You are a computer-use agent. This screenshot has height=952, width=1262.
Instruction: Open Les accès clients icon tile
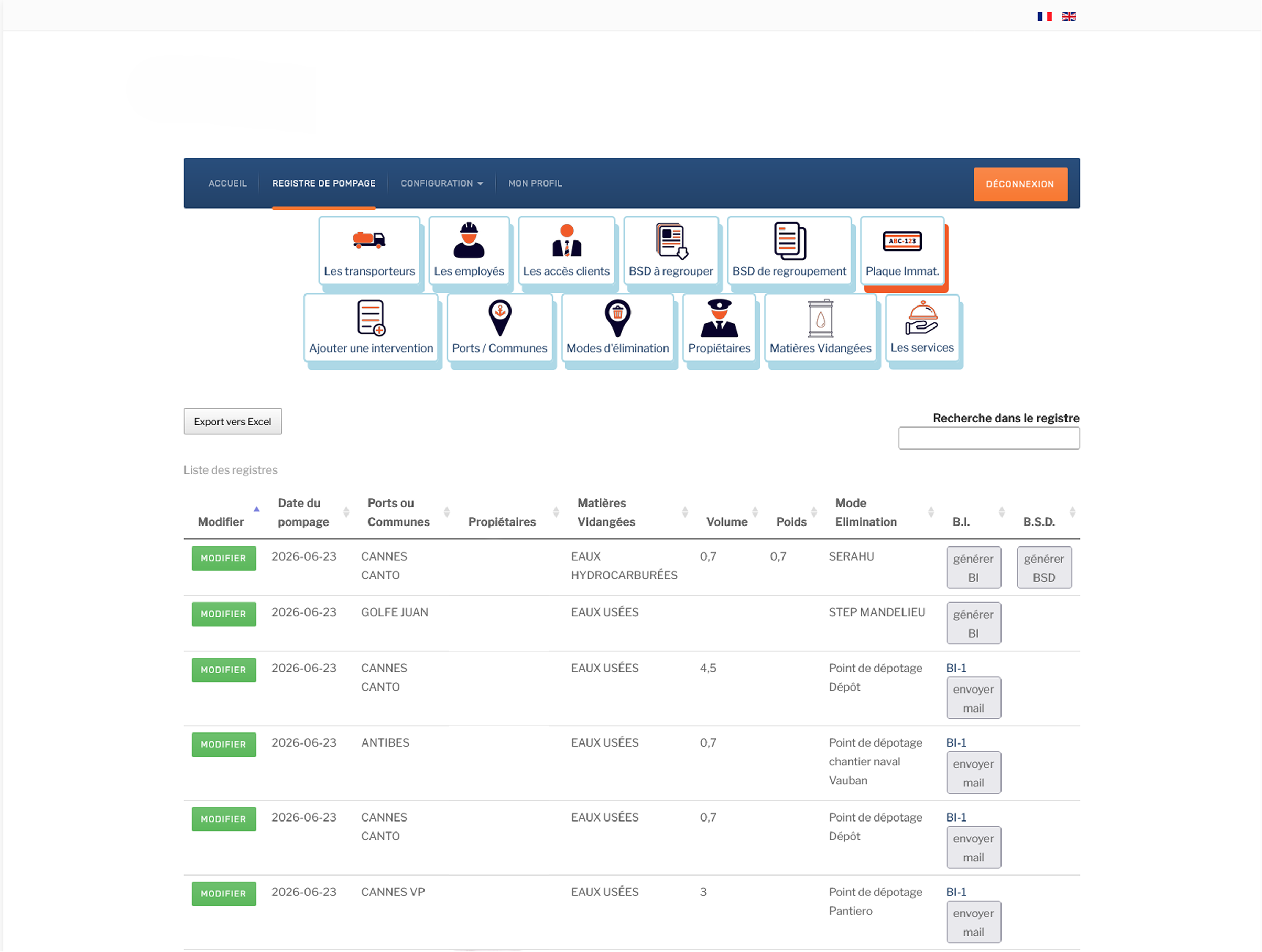pos(566,250)
